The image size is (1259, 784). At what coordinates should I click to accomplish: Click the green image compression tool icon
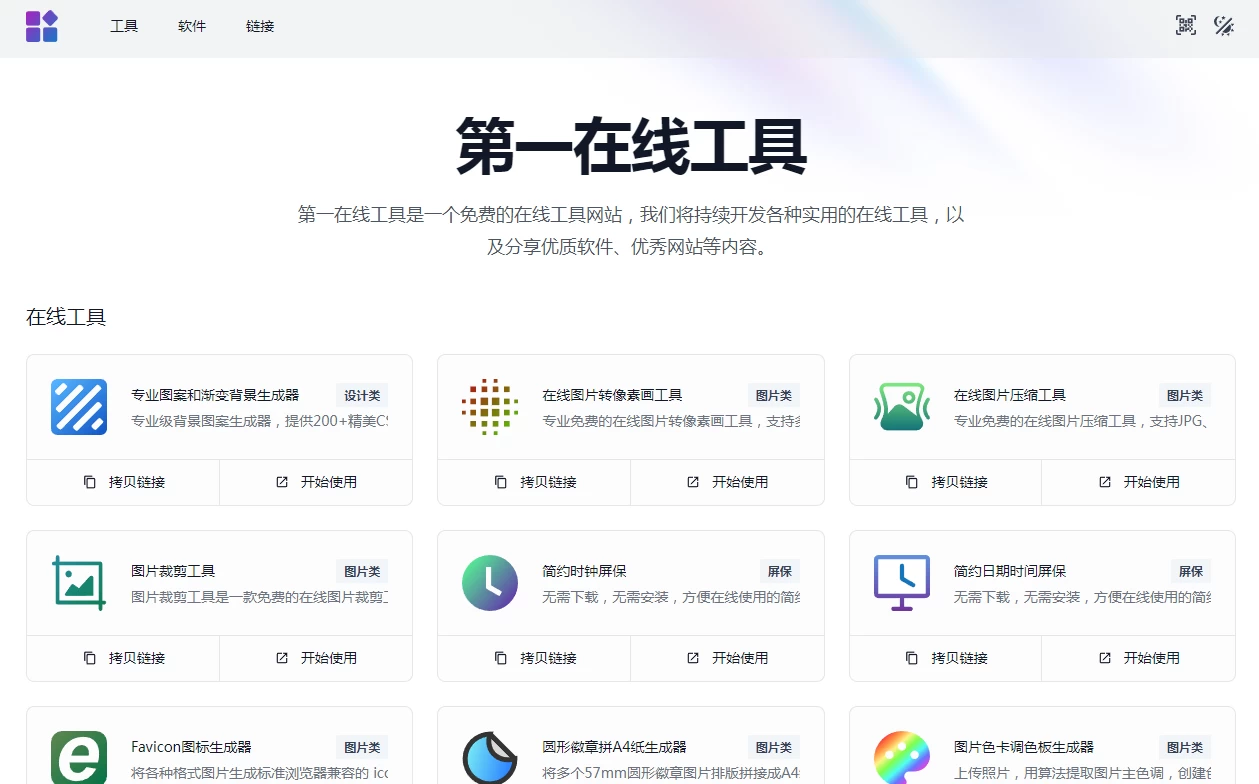tap(902, 407)
